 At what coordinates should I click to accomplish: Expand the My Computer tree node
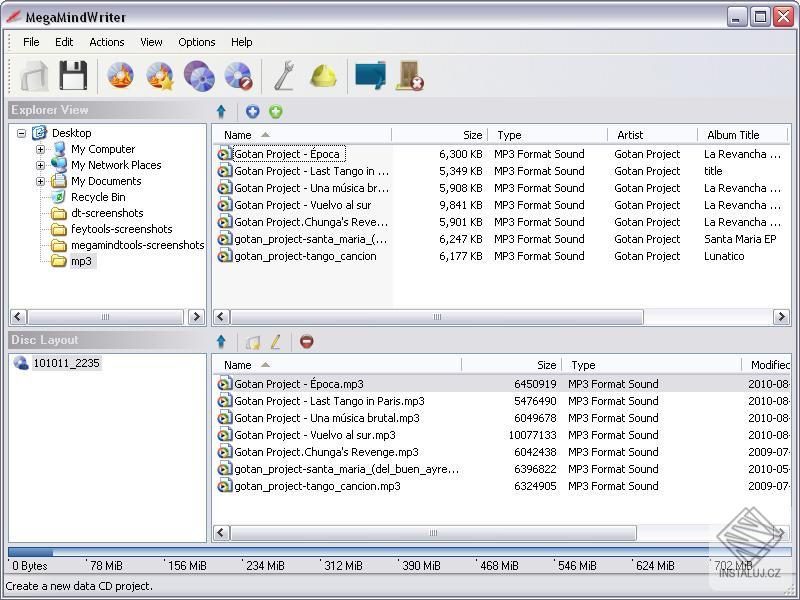tap(41, 149)
